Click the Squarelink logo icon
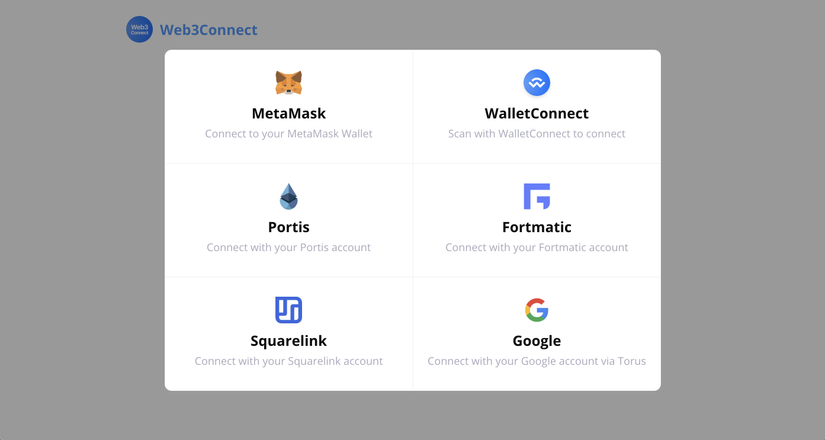 click(289, 310)
